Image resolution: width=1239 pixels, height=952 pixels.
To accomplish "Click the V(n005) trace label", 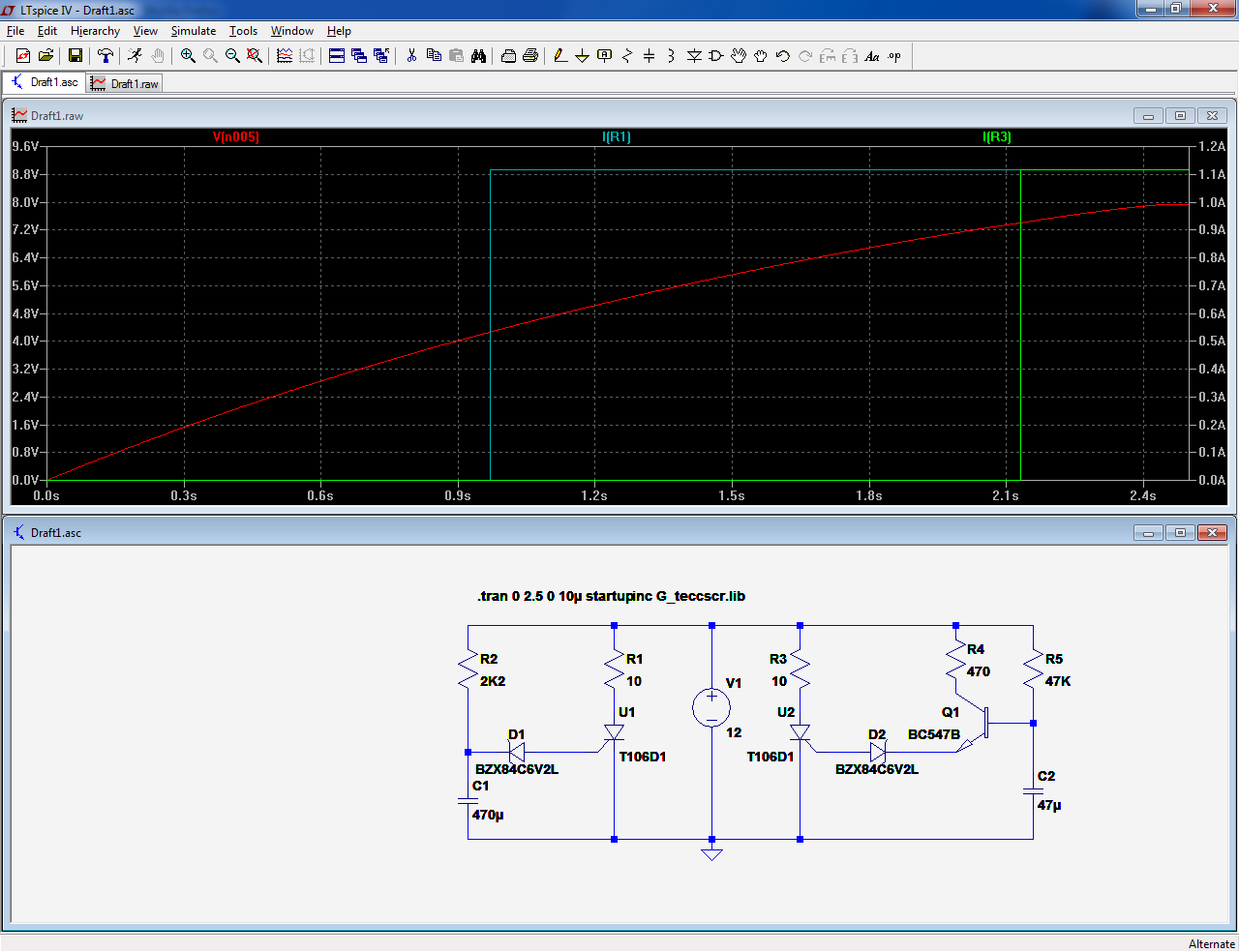I will (236, 137).
